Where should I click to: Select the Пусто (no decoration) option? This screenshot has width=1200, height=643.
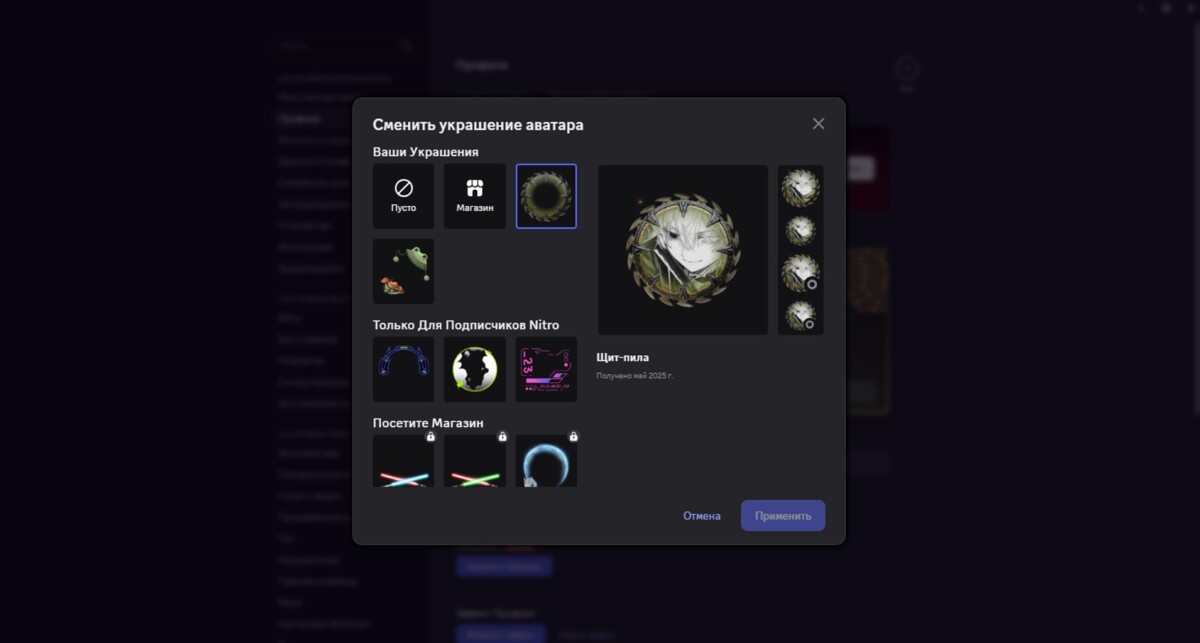[x=404, y=196]
